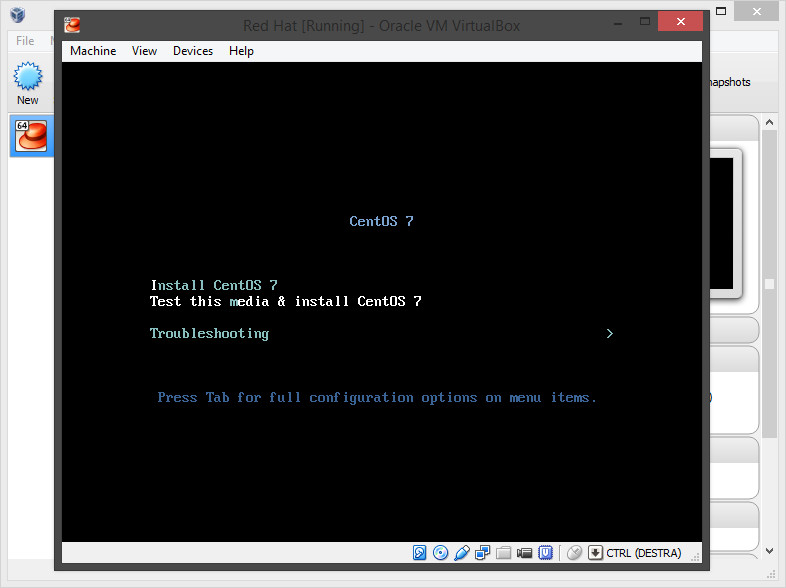This screenshot has height=588, width=786.
Task: Select Test this media & install CentOS 7
Action: (286, 301)
